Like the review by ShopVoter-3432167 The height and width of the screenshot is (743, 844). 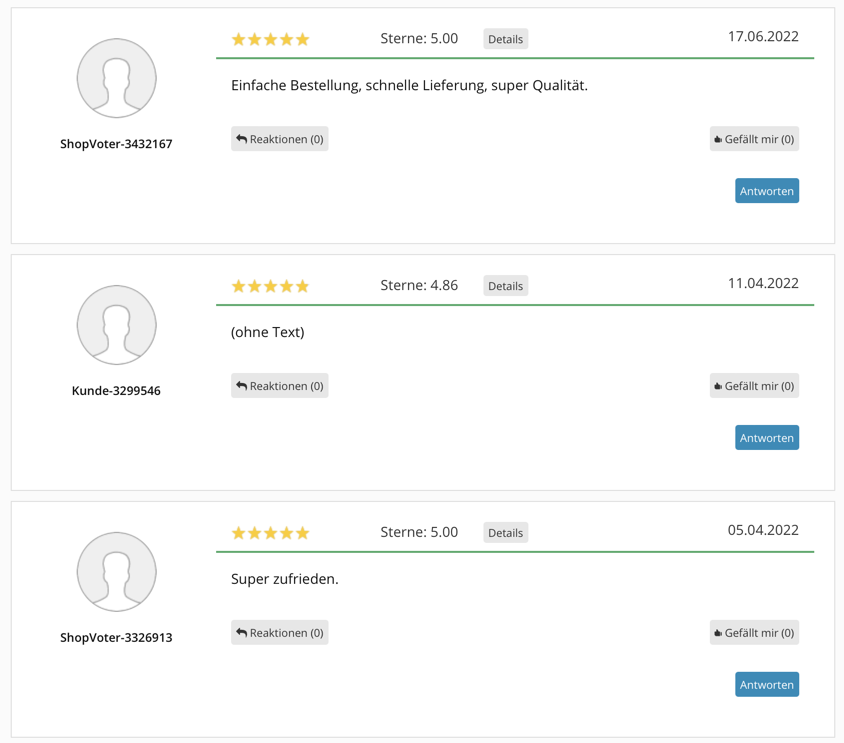(x=754, y=139)
